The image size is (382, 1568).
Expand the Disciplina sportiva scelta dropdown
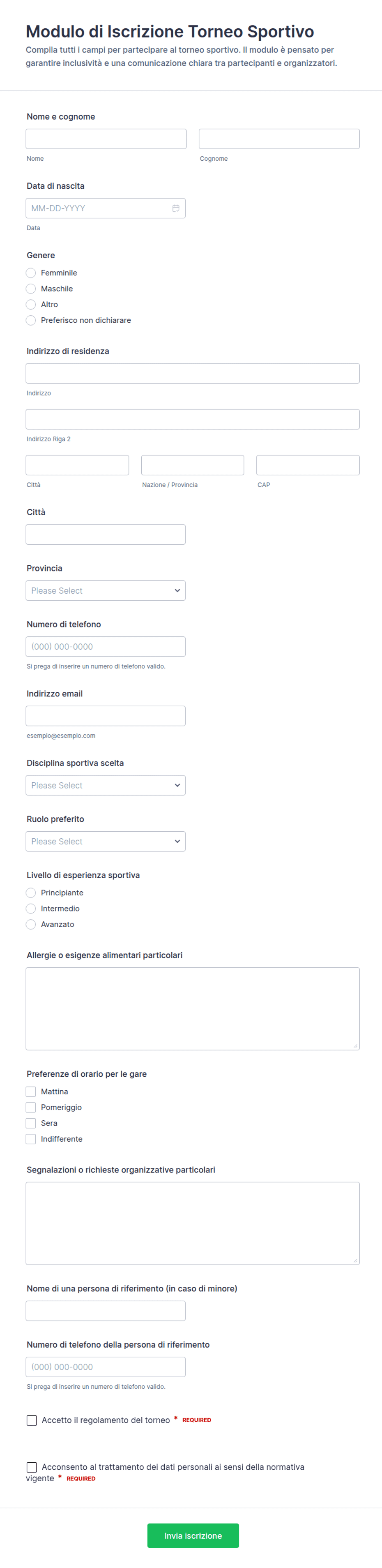[106, 785]
